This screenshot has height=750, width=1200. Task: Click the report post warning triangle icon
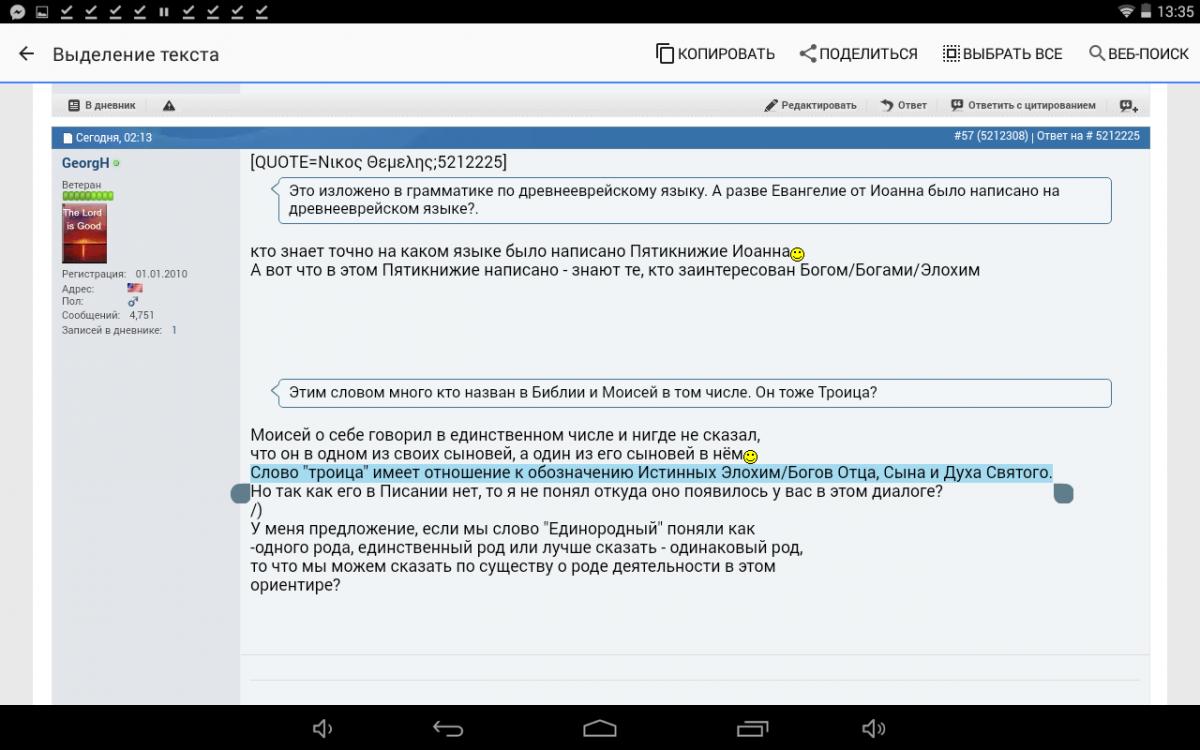tap(169, 105)
